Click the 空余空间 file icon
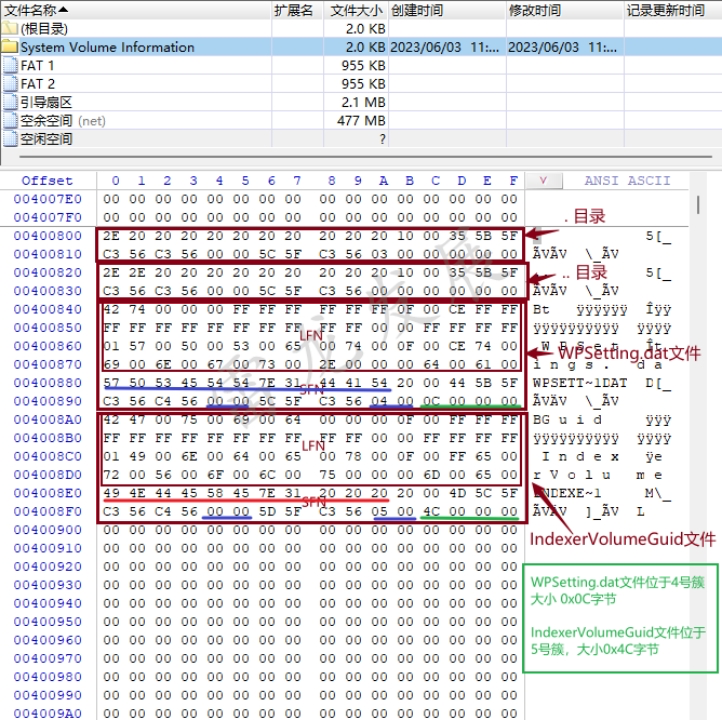722x720 pixels. [x=10, y=121]
